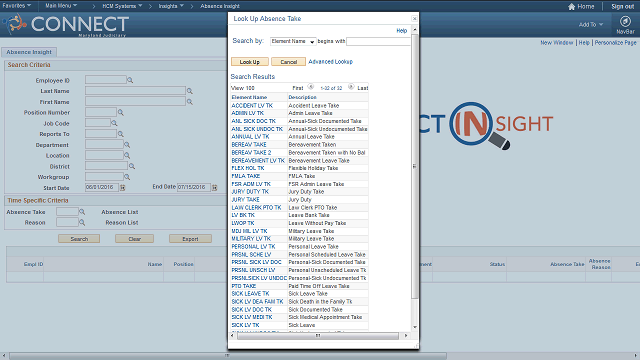Click the Home house icon

(571, 7)
